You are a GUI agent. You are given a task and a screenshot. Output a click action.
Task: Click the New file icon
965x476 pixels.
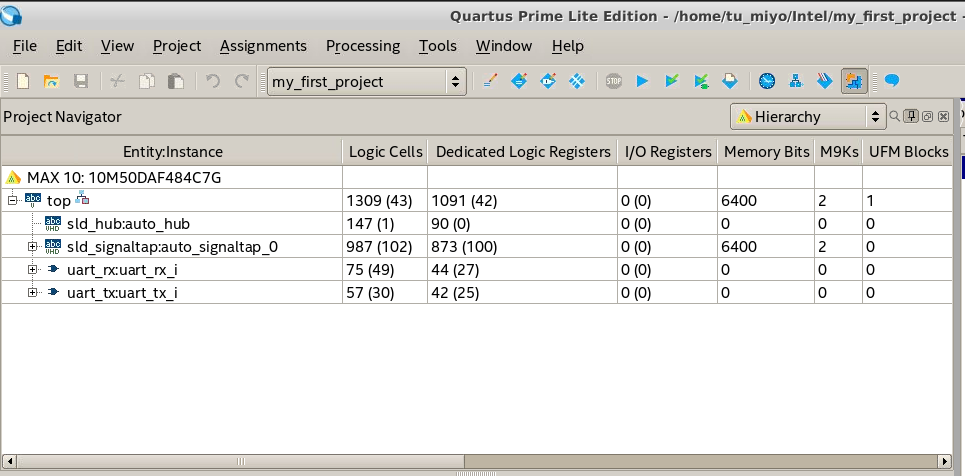pyautogui.click(x=23, y=81)
